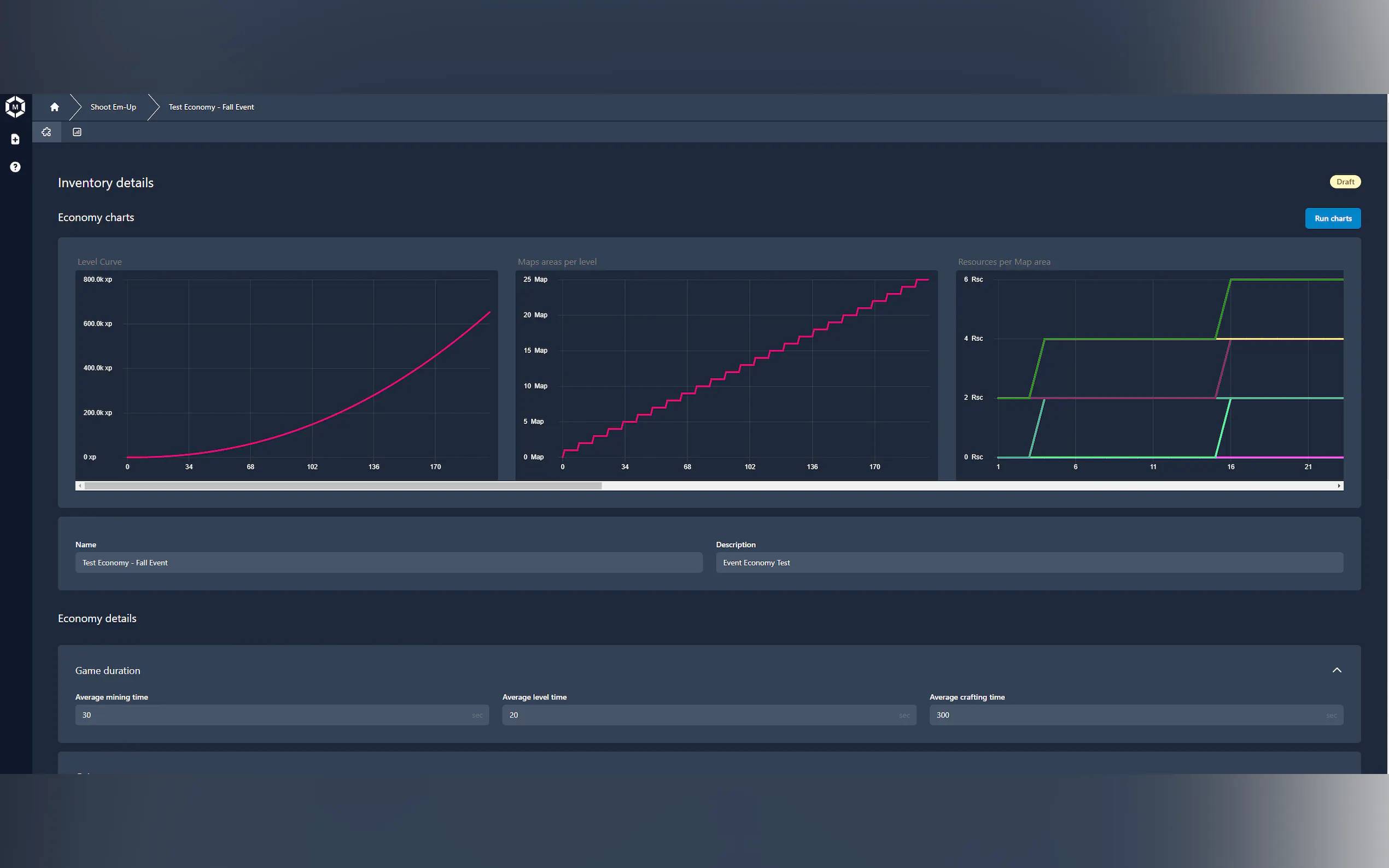Click the chart scrollbar left arrow
The image size is (1389, 868).
pos(80,486)
